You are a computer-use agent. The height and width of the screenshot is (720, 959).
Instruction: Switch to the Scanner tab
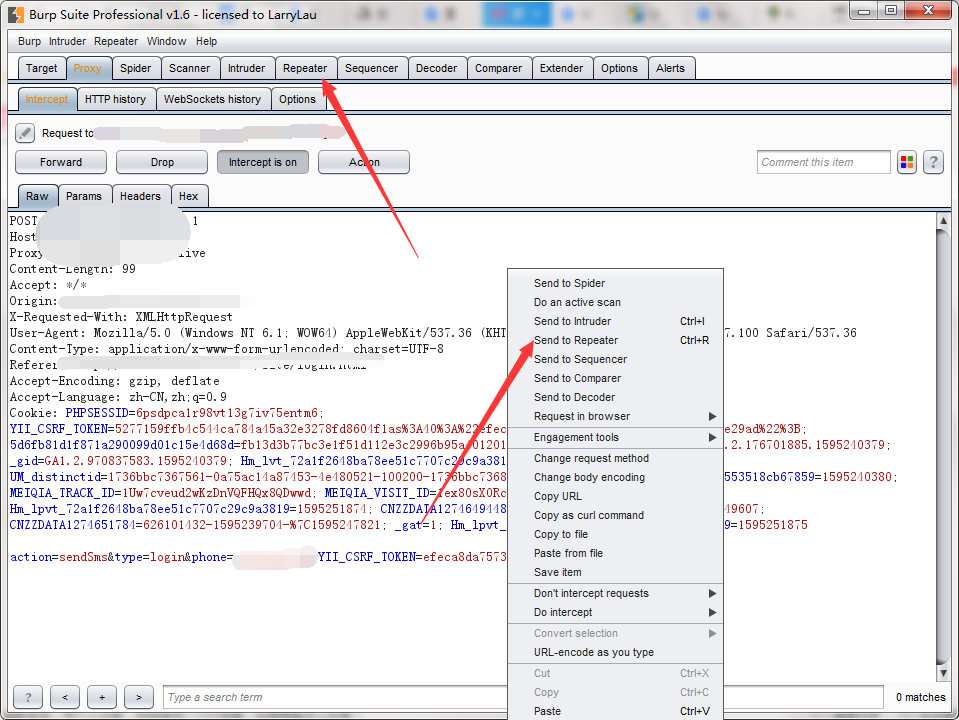tap(190, 68)
